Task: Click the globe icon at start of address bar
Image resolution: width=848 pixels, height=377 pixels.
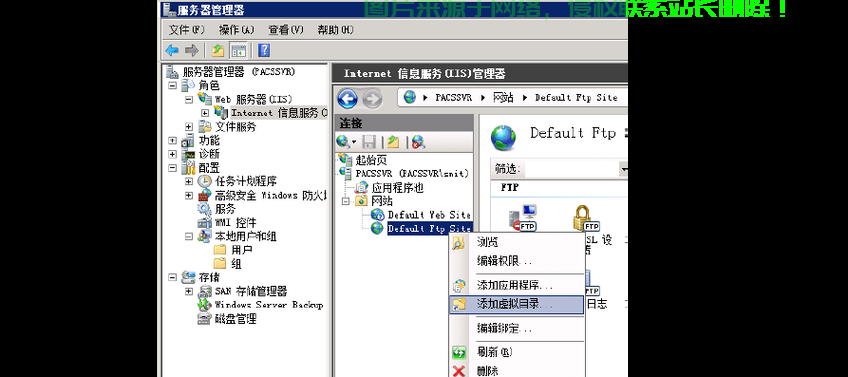Action: point(410,98)
